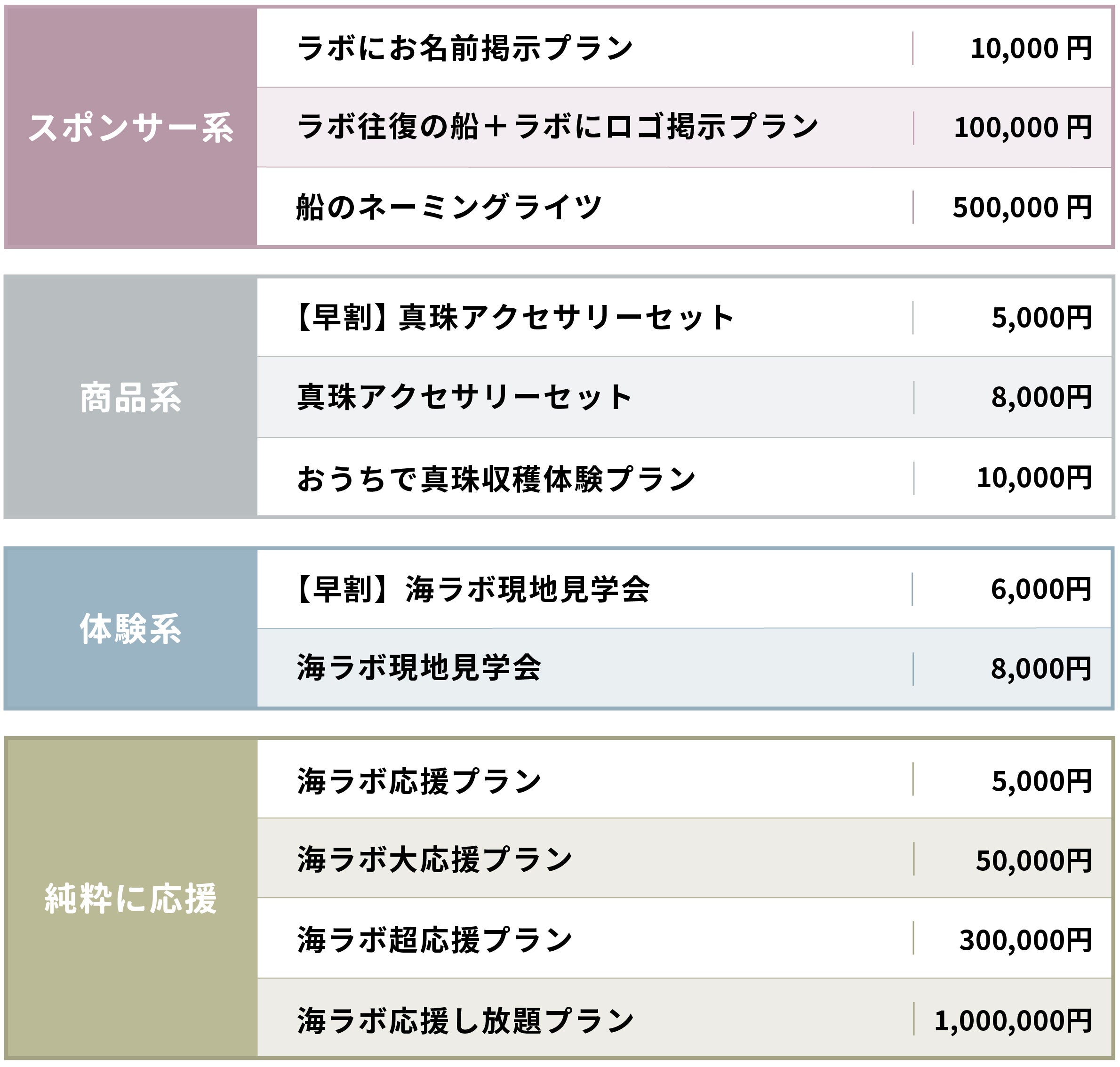Open the 海ラボ超応援プラン entry
Screen dimensions: 1120x1067
(435, 939)
